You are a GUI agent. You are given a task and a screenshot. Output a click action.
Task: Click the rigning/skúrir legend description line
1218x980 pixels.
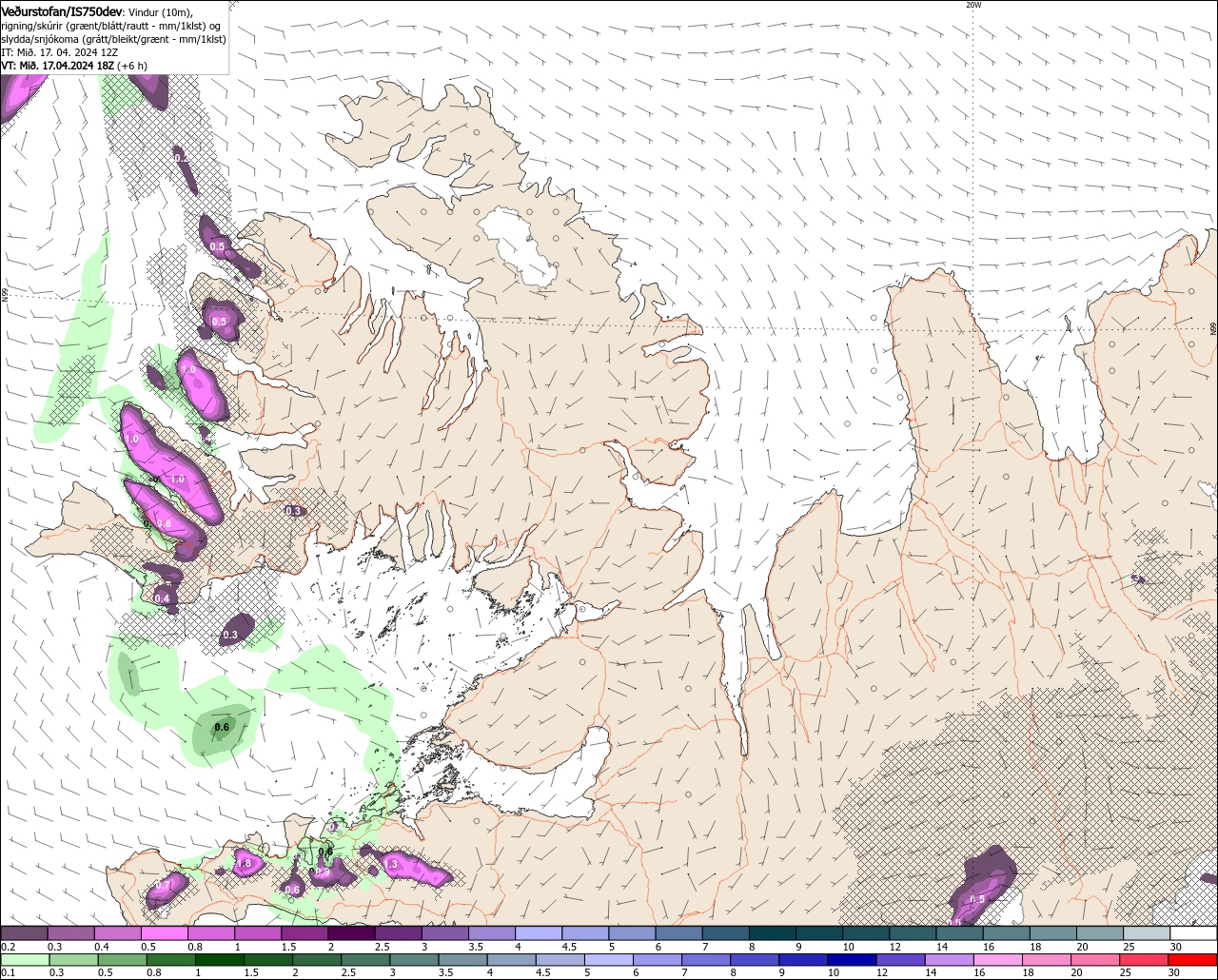click(x=111, y=26)
